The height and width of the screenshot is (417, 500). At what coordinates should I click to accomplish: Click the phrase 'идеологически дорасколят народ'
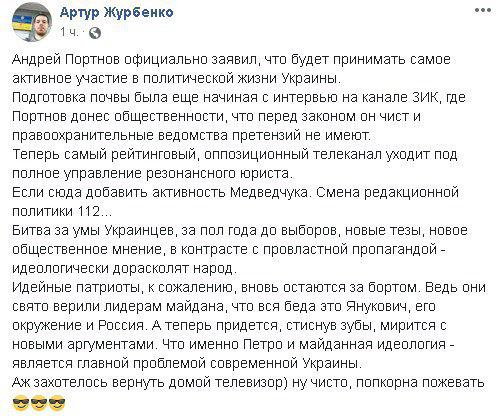tap(124, 269)
